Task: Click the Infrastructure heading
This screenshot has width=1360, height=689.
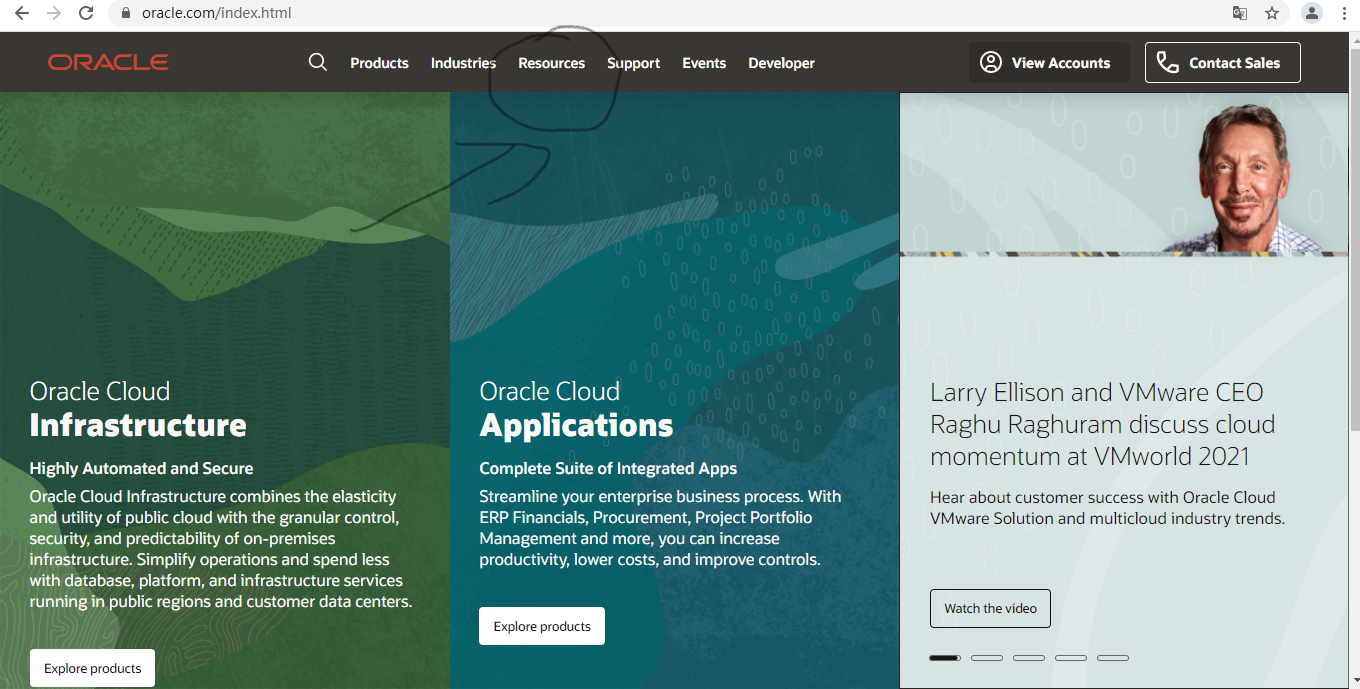Action: 138,425
